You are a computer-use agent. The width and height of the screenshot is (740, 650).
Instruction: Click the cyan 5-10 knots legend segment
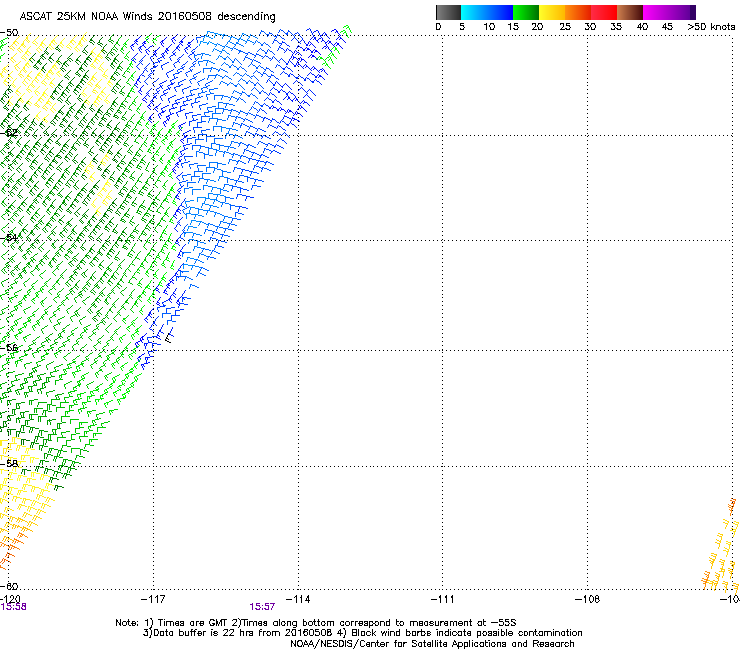(x=474, y=12)
